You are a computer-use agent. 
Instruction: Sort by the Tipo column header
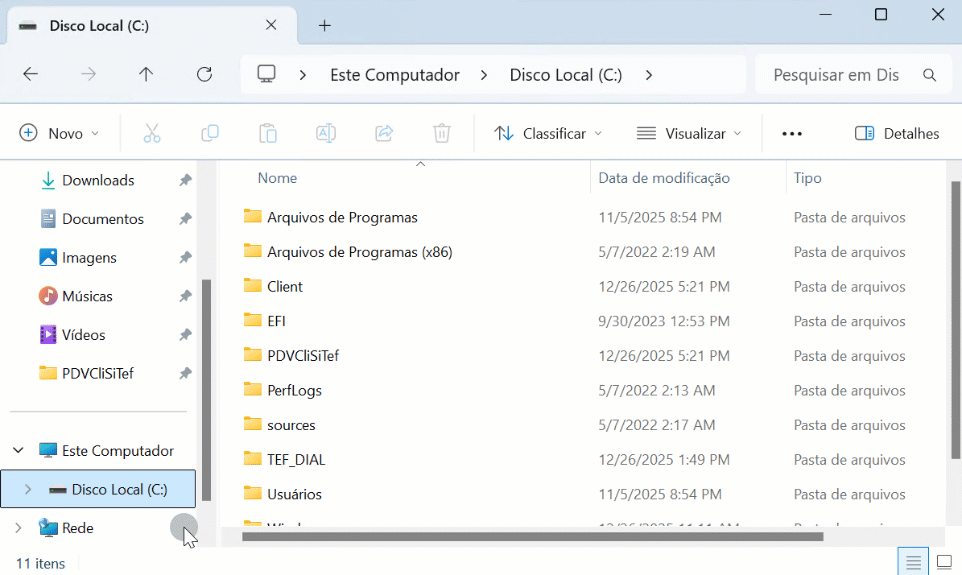(807, 178)
